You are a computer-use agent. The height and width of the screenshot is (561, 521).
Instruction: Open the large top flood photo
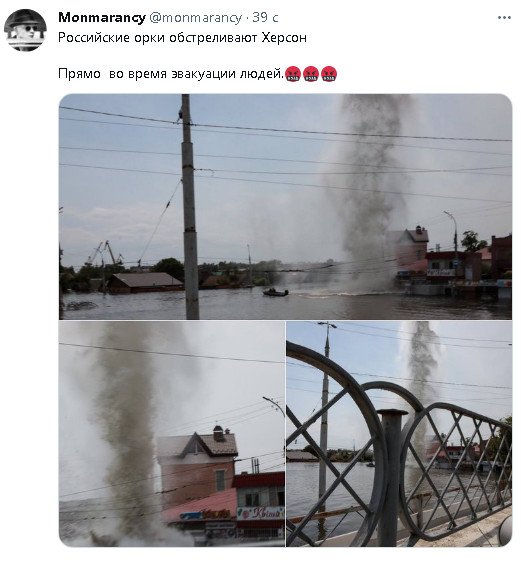coord(285,206)
